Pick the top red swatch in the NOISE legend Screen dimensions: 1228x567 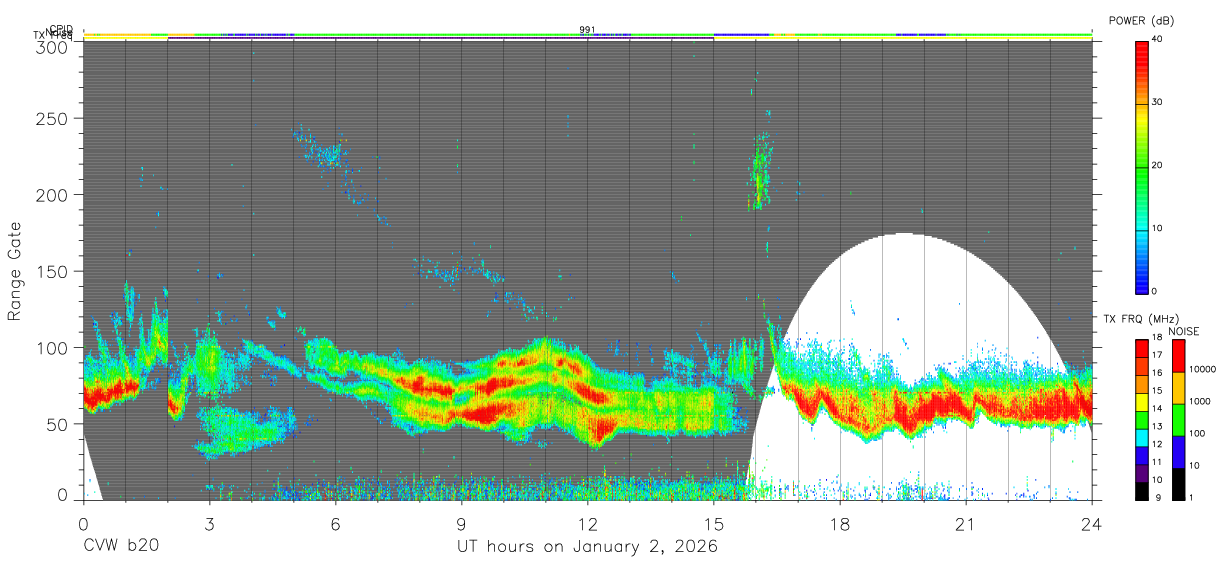click(1178, 356)
